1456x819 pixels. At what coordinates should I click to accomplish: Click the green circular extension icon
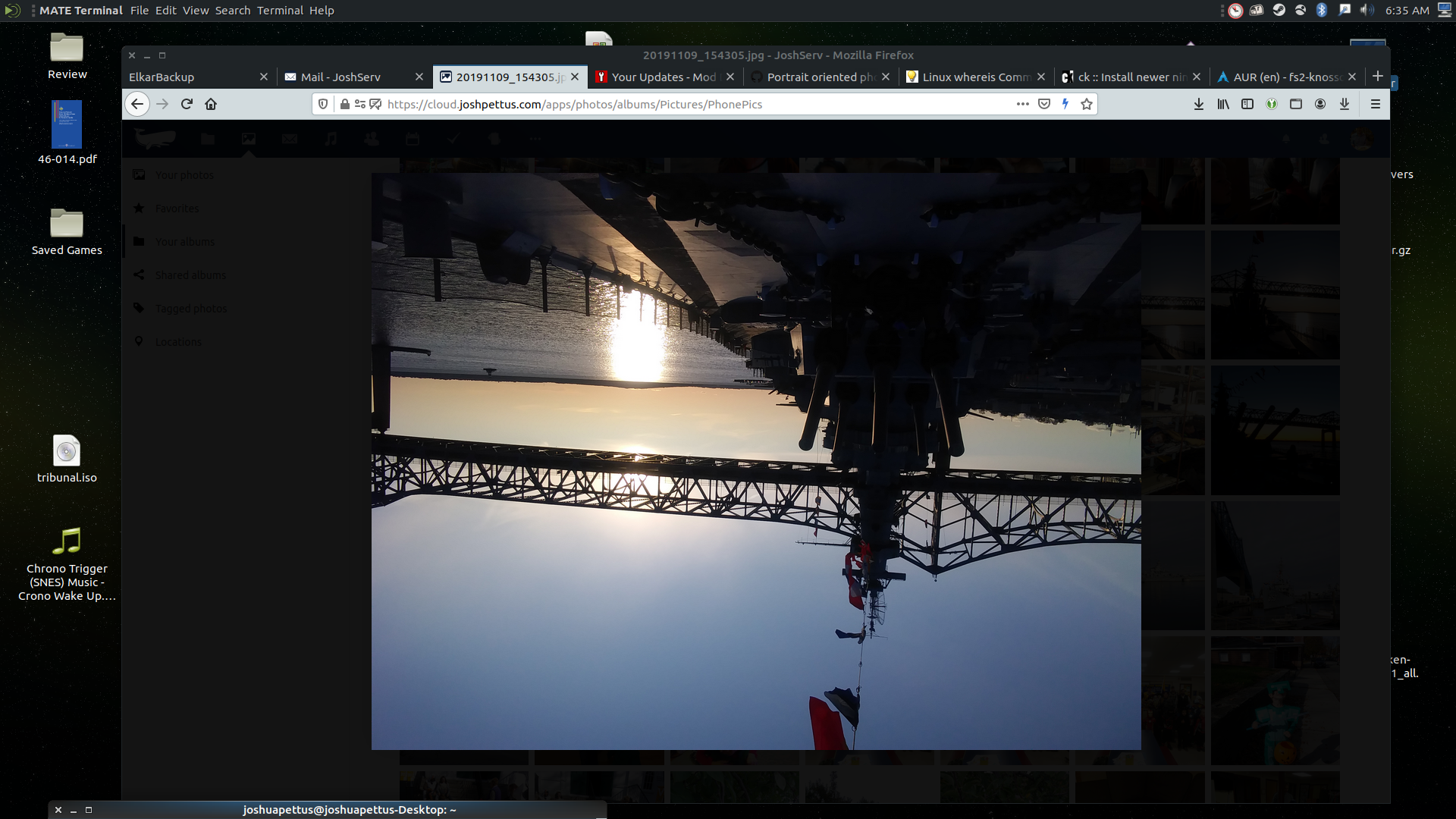(1272, 104)
